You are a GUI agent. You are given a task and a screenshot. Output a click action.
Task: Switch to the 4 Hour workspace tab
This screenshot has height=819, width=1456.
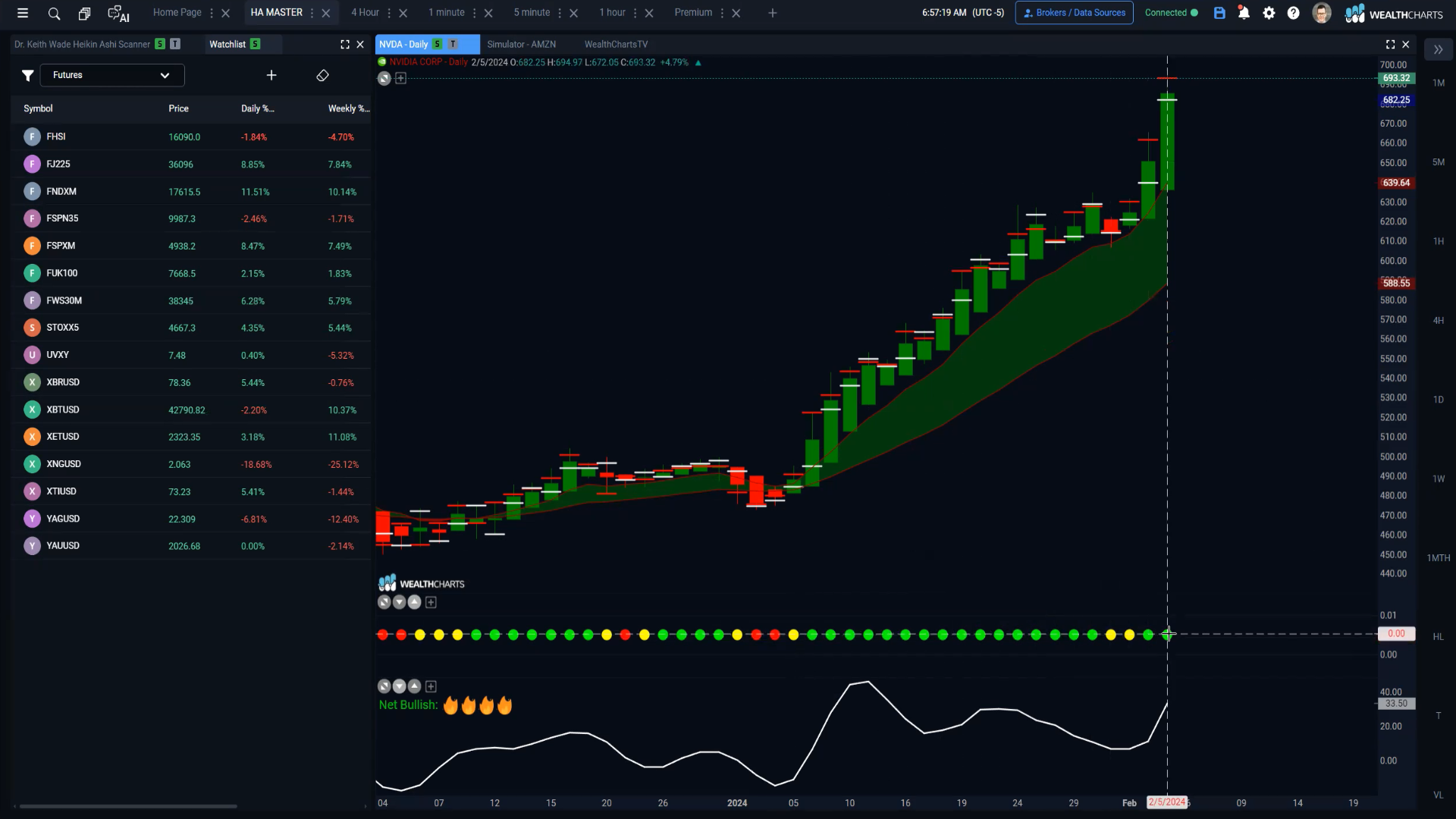coord(365,13)
